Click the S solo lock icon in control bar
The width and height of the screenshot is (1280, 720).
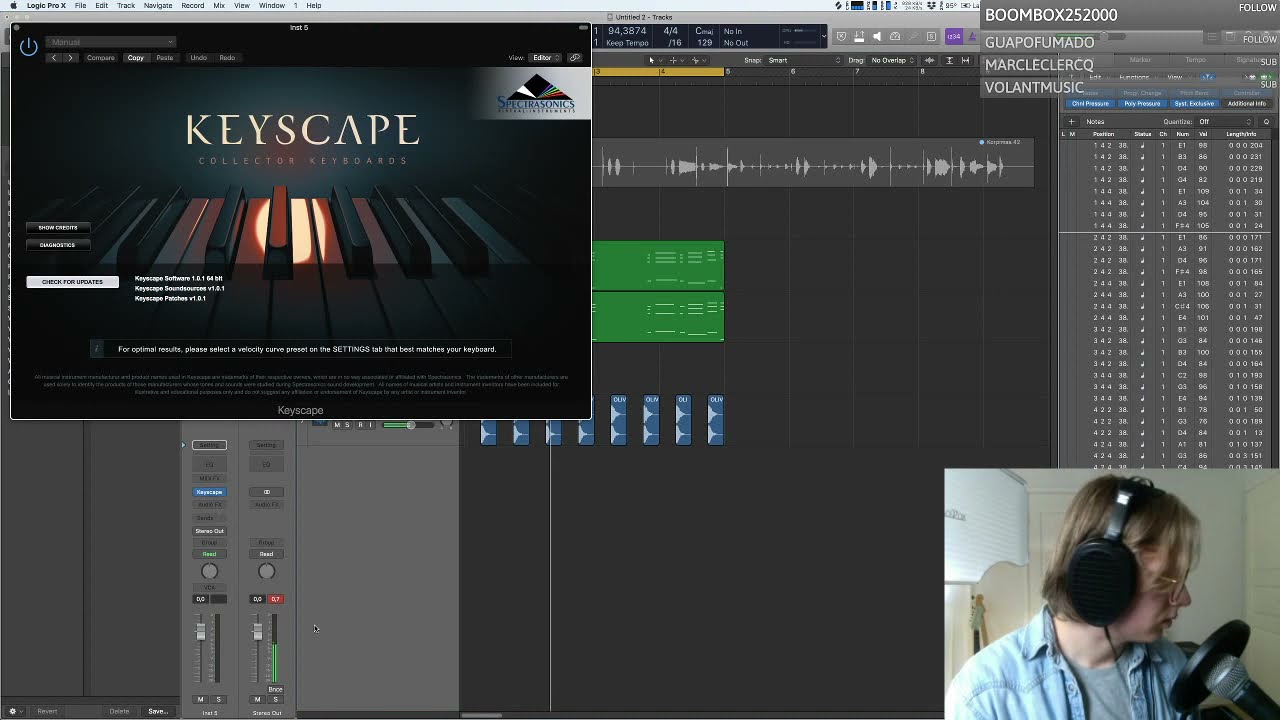(931, 37)
